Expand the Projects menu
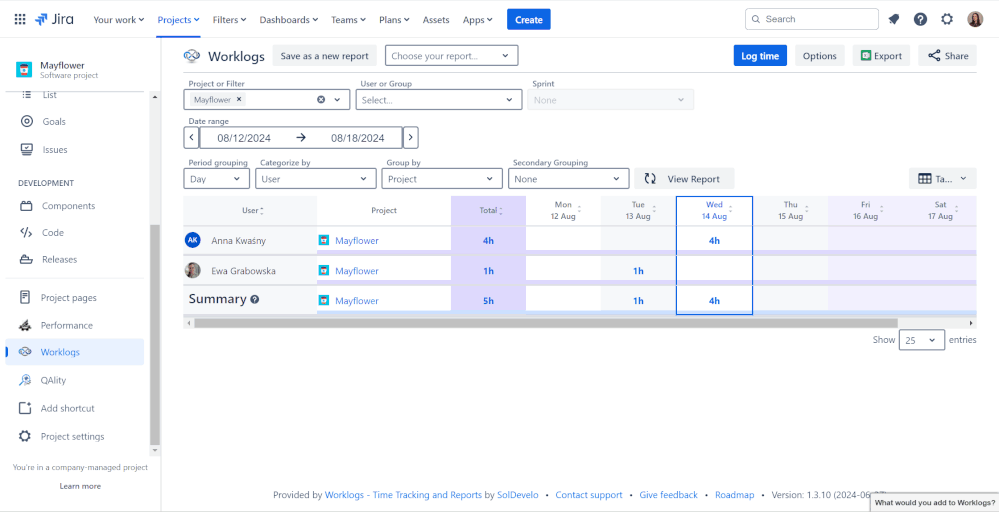The height and width of the screenshot is (512, 999). click(x=178, y=20)
